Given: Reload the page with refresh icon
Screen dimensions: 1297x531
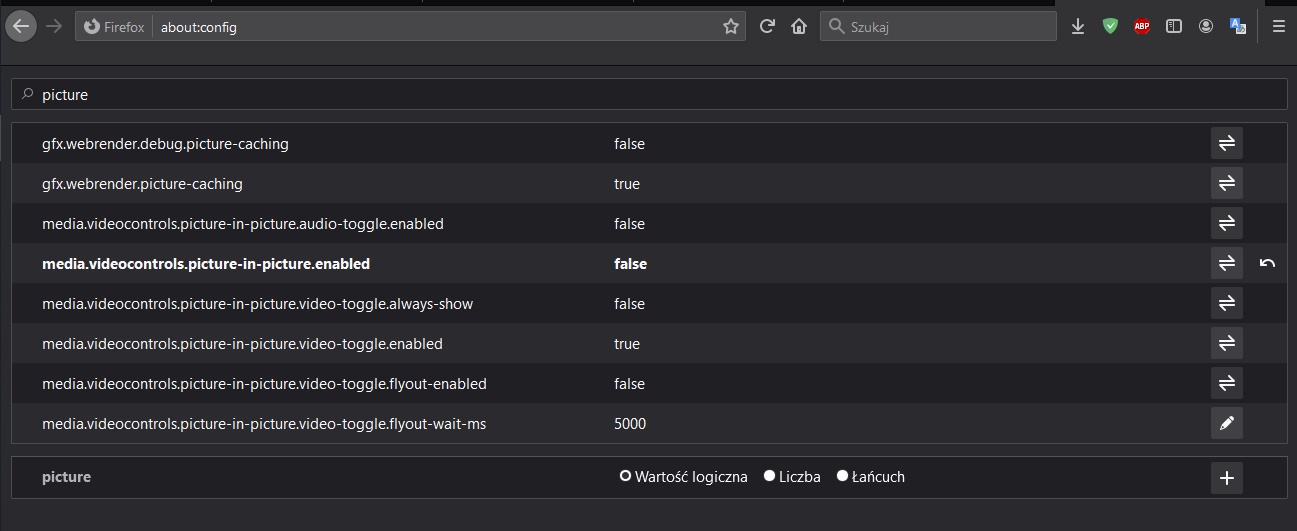Looking at the screenshot, I should pos(767,27).
